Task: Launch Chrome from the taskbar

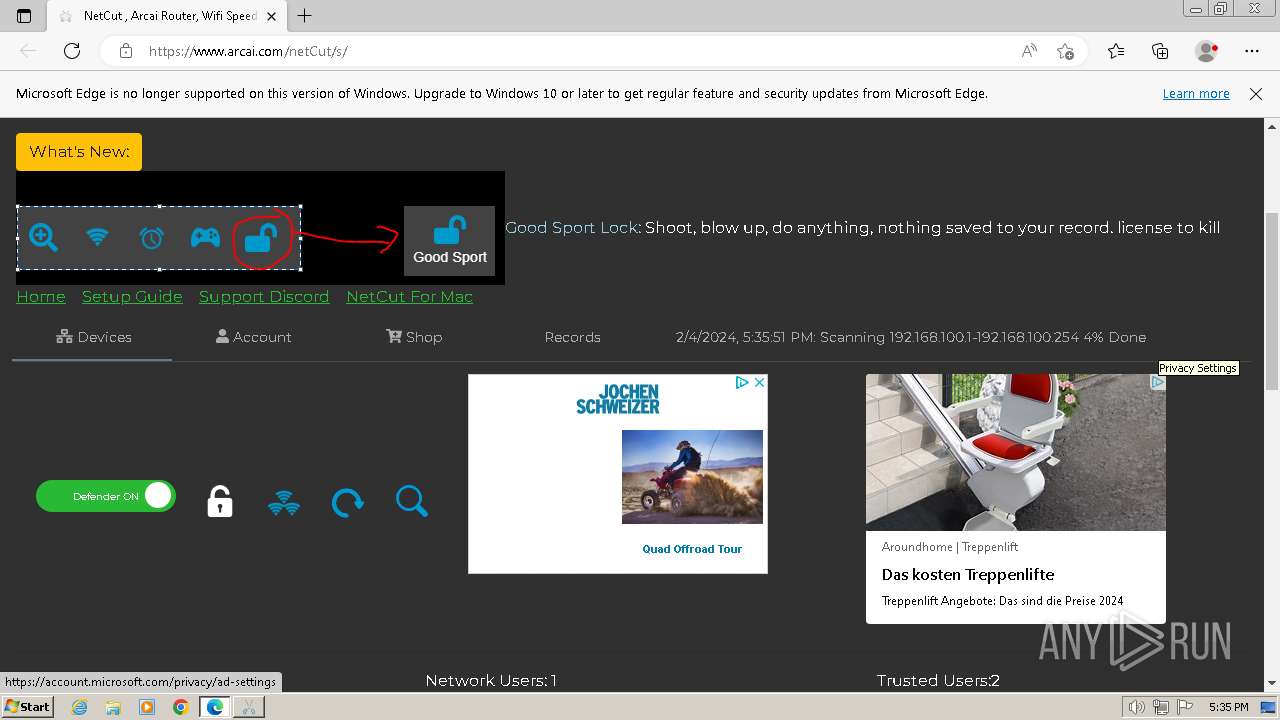Action: tap(180, 707)
